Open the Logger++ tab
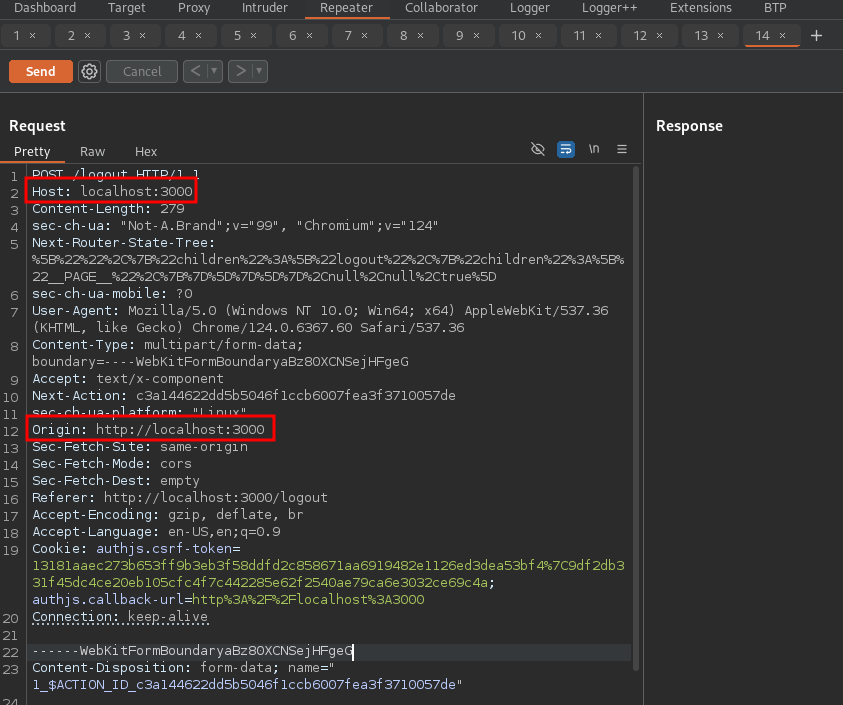 (x=609, y=8)
